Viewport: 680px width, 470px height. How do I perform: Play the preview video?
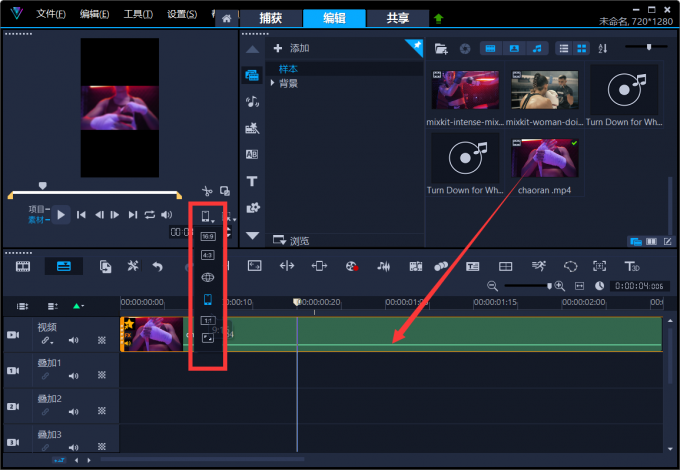[x=61, y=215]
